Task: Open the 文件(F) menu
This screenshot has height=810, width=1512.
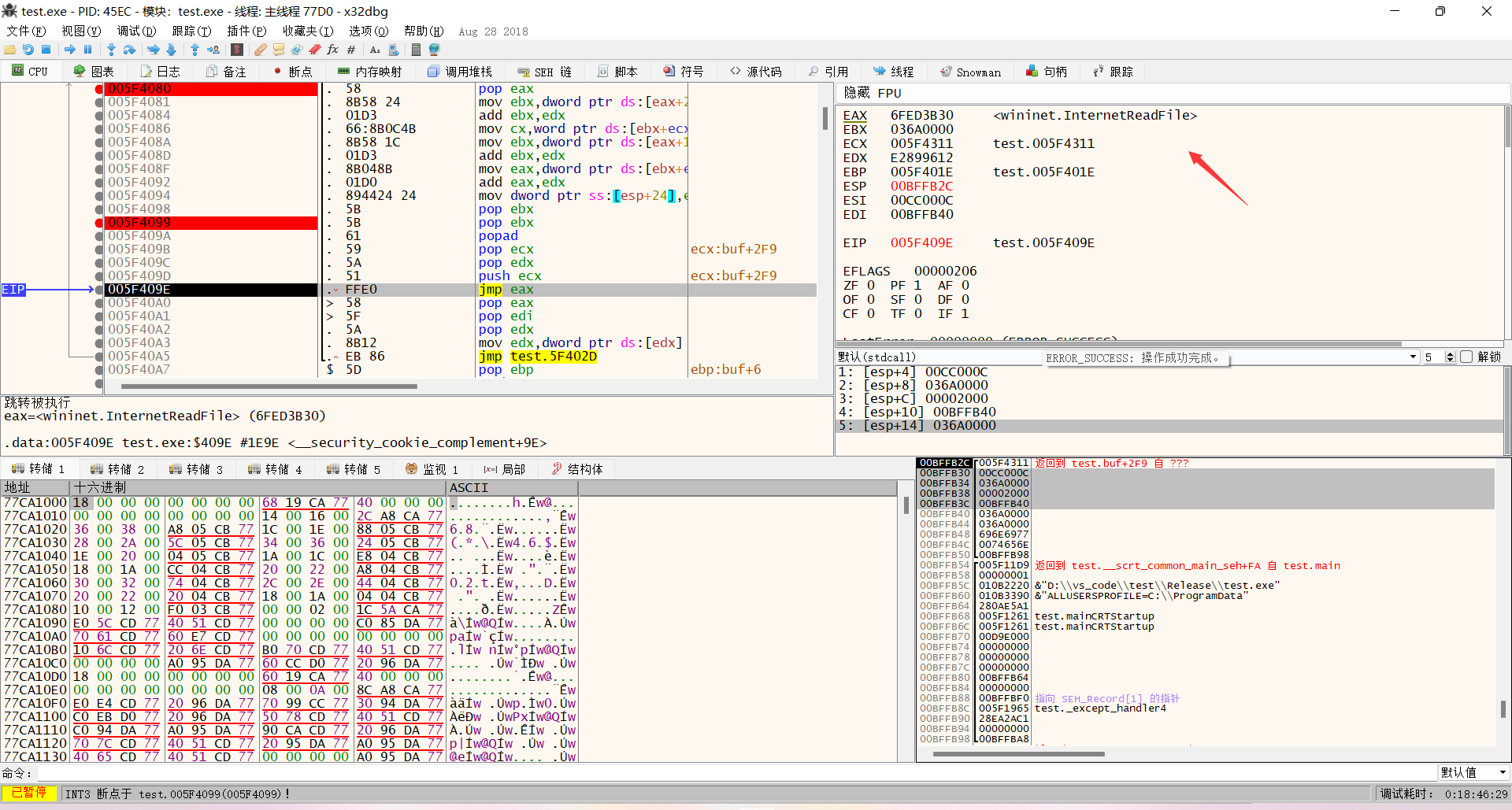Action: [x=26, y=31]
